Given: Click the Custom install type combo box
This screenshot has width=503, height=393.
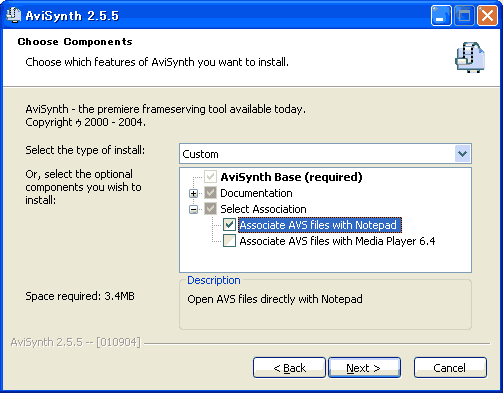Looking at the screenshot, I should coord(325,154).
